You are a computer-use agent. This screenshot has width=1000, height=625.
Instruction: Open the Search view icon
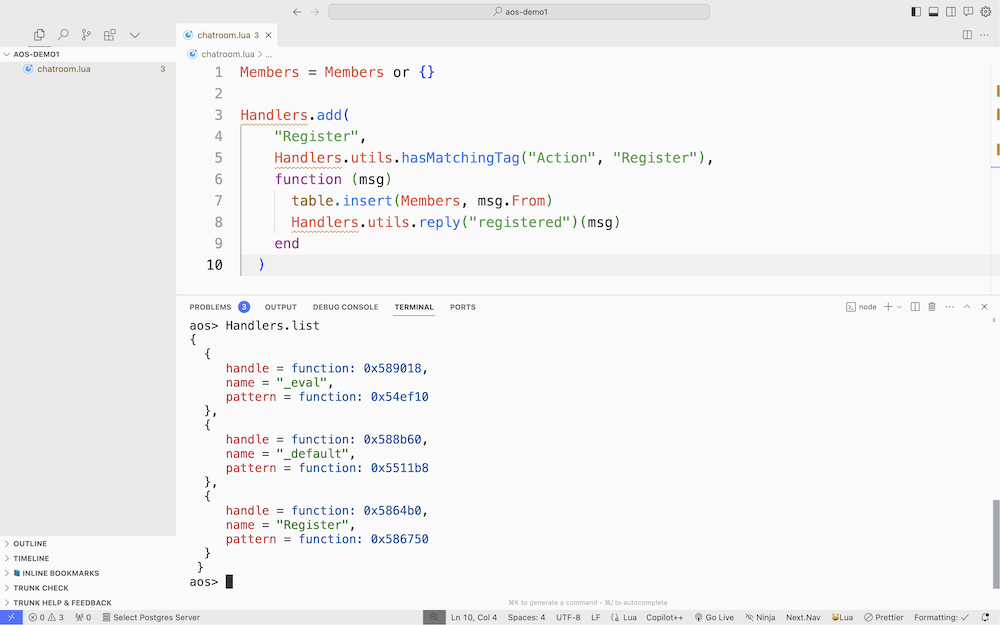[63, 35]
